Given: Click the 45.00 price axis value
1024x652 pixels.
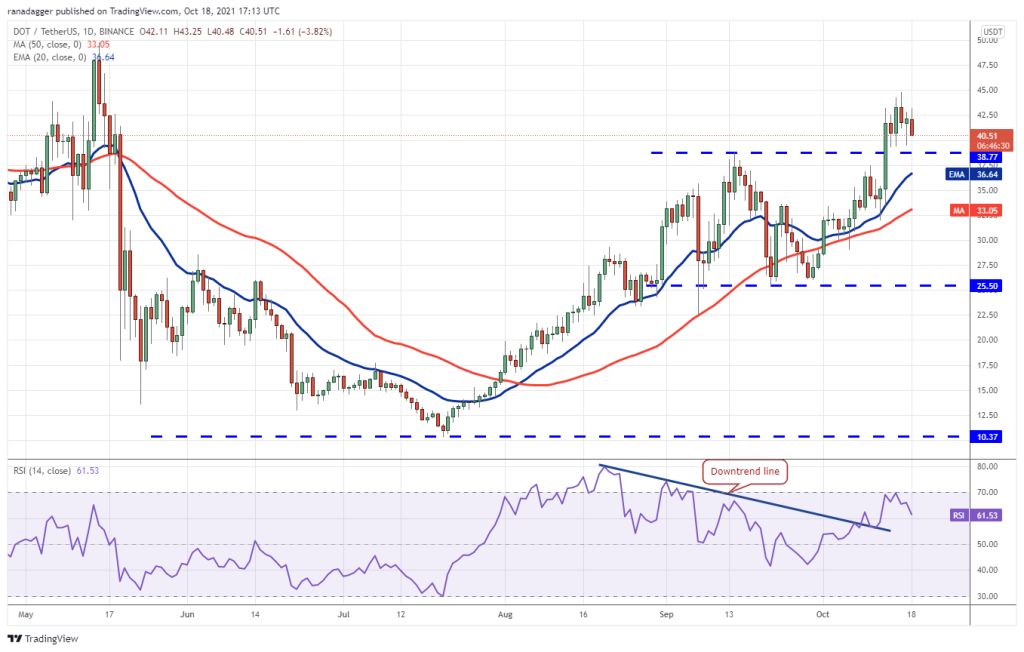Looking at the screenshot, I should (x=987, y=90).
